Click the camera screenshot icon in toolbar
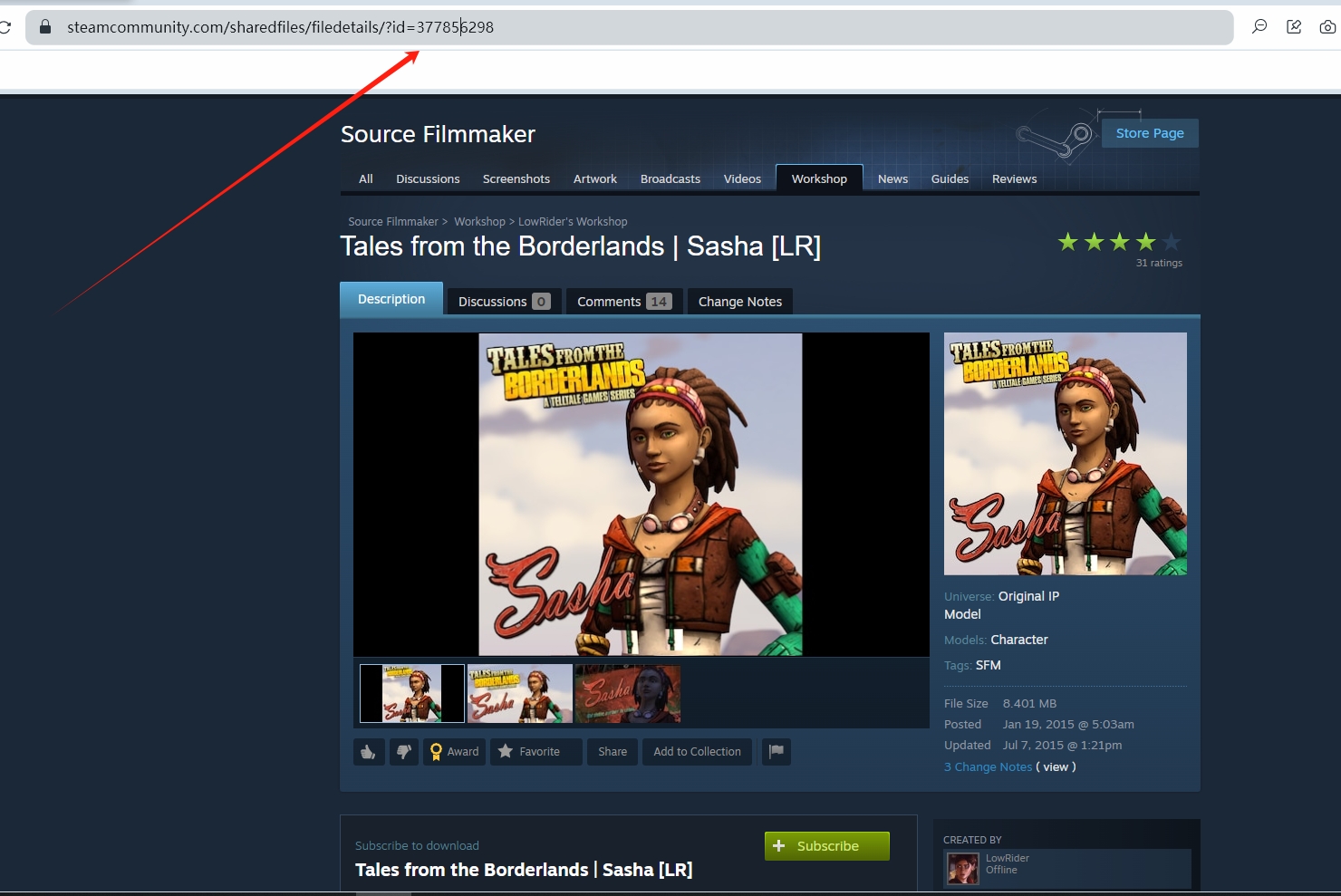Image resolution: width=1341 pixels, height=896 pixels. tap(1328, 26)
